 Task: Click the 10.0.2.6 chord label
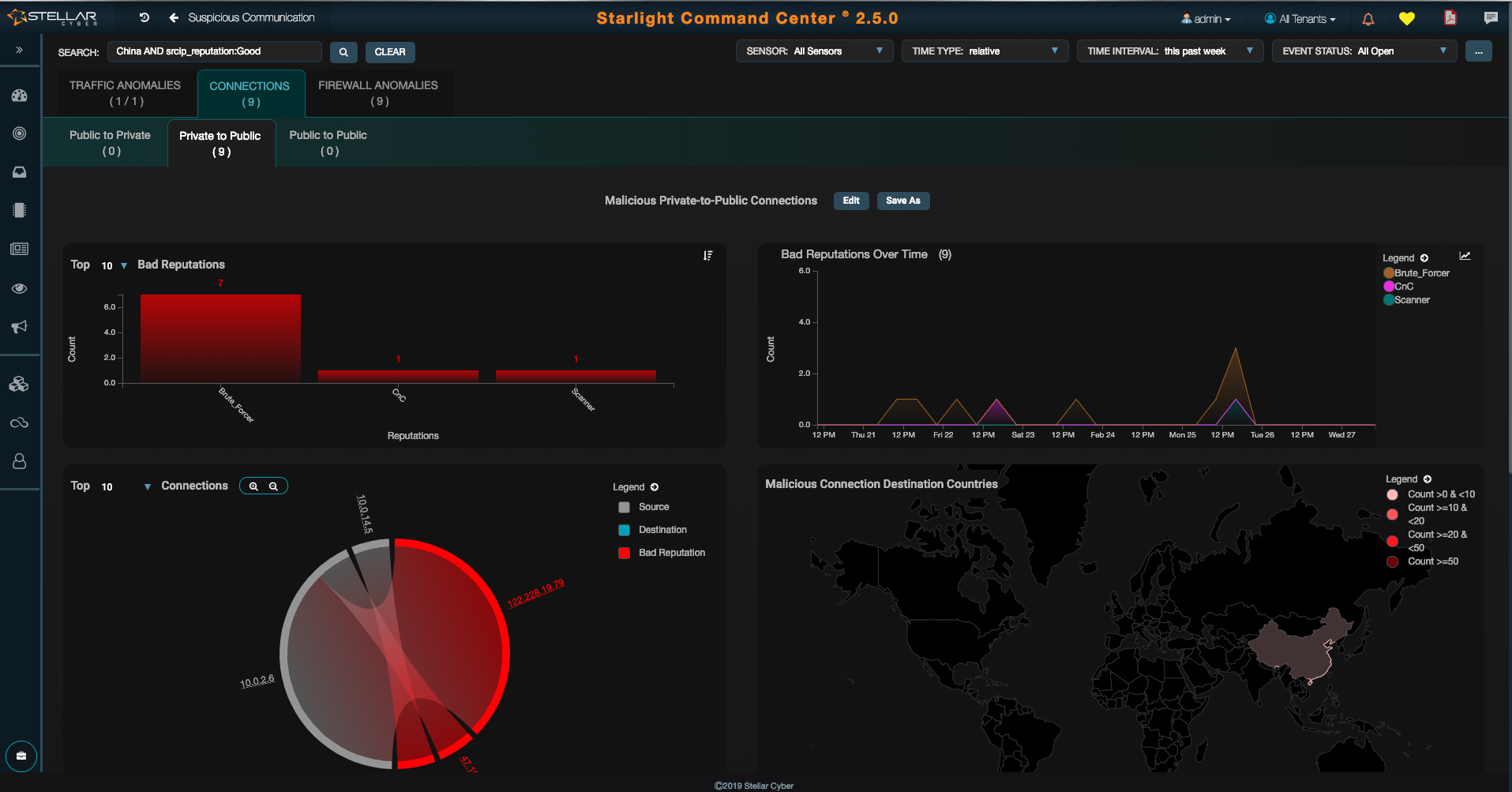click(257, 681)
